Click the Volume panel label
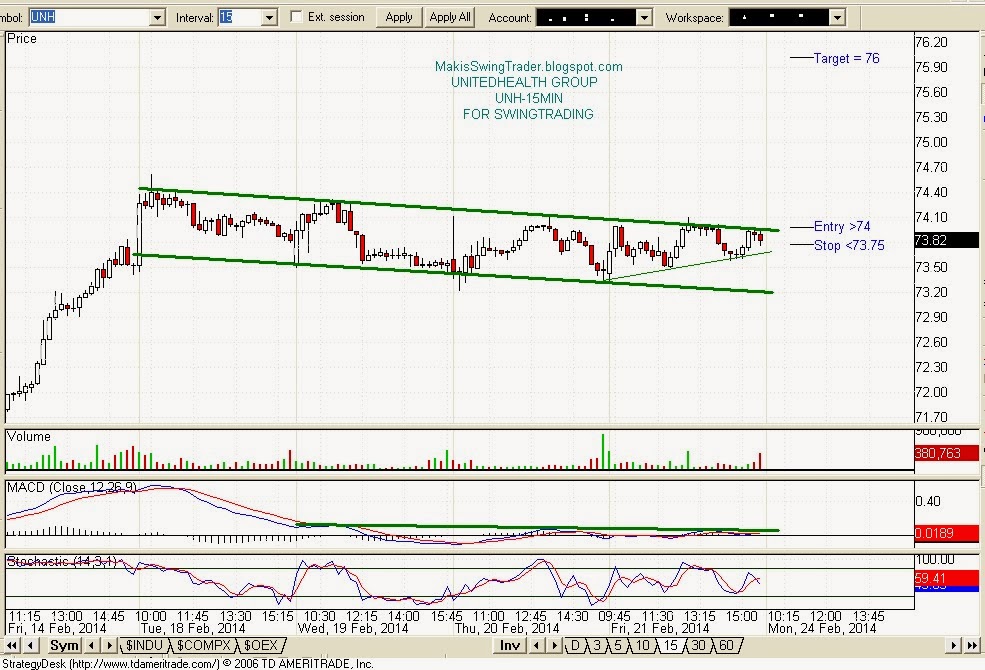This screenshot has height=670, width=985. point(29,436)
